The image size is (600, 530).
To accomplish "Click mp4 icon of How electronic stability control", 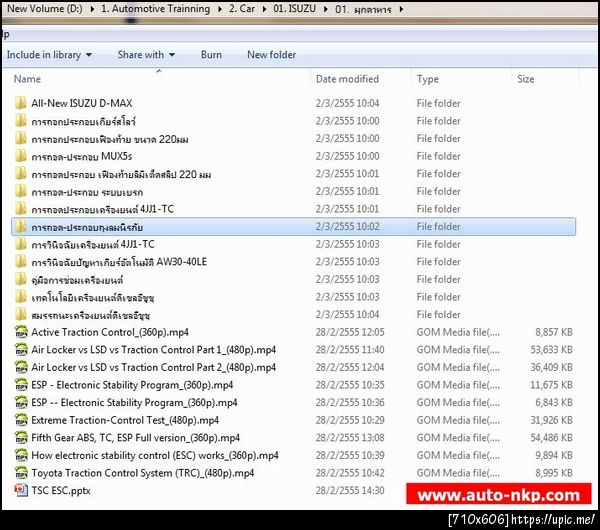I will click(21, 455).
